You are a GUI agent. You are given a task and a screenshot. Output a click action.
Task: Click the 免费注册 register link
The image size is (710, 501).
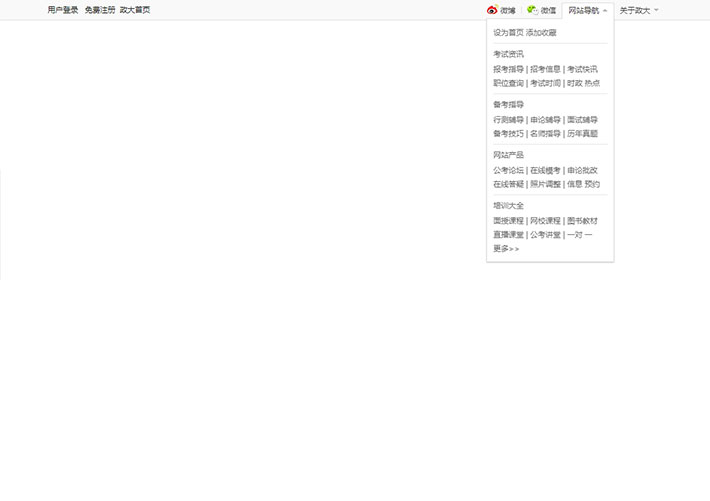pos(100,10)
